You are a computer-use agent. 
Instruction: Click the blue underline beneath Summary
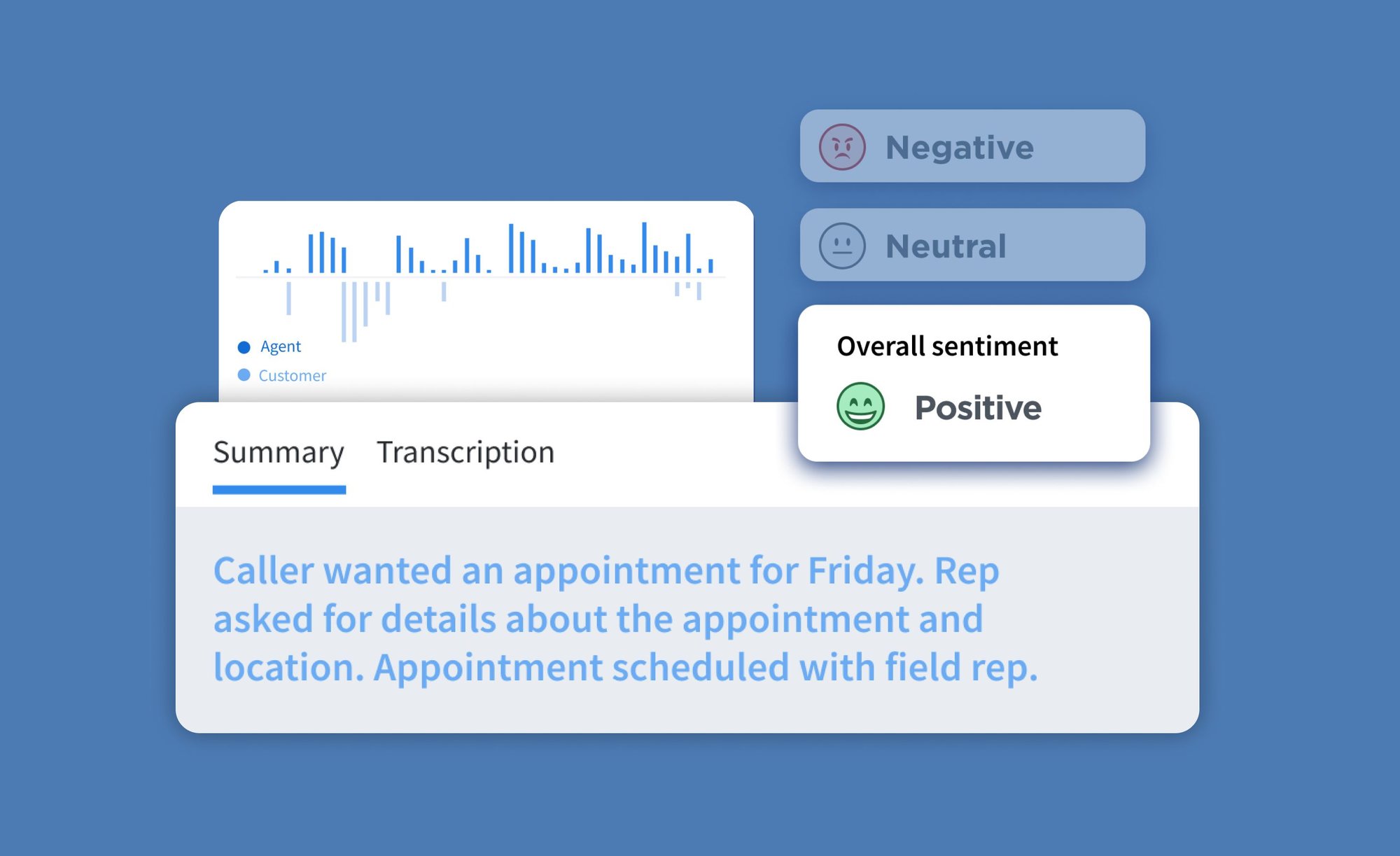click(279, 490)
